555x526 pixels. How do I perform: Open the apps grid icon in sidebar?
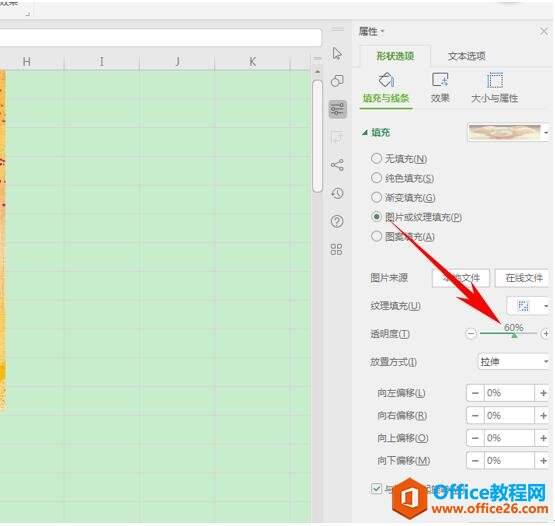336,249
